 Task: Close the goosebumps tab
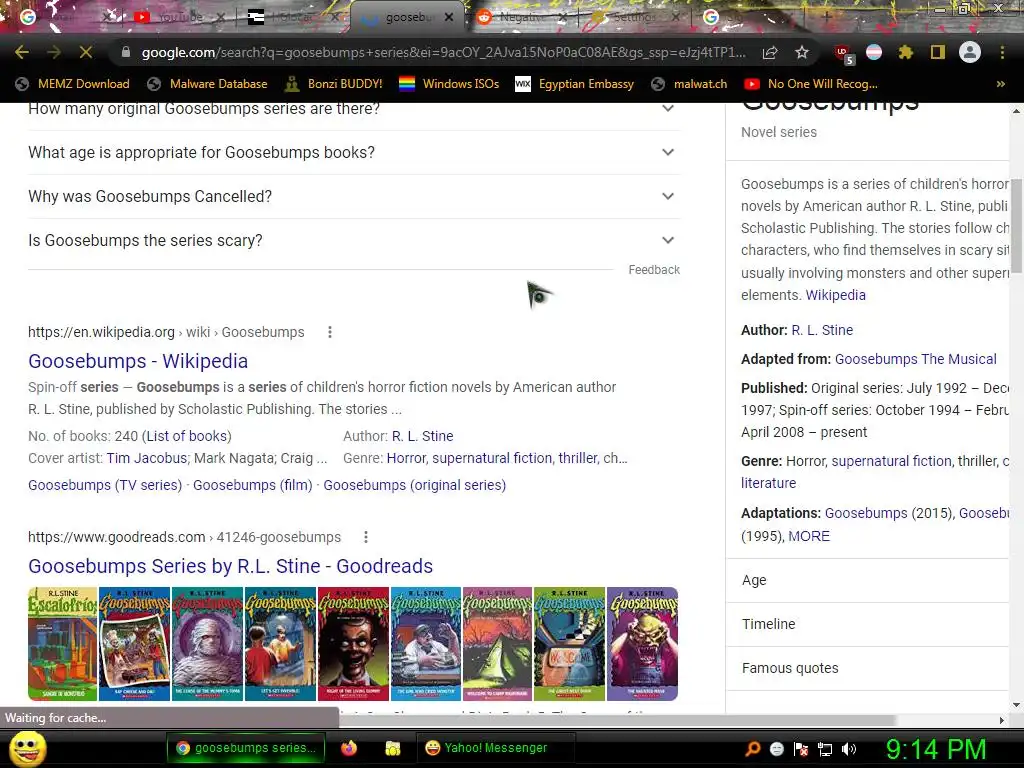click(x=449, y=18)
